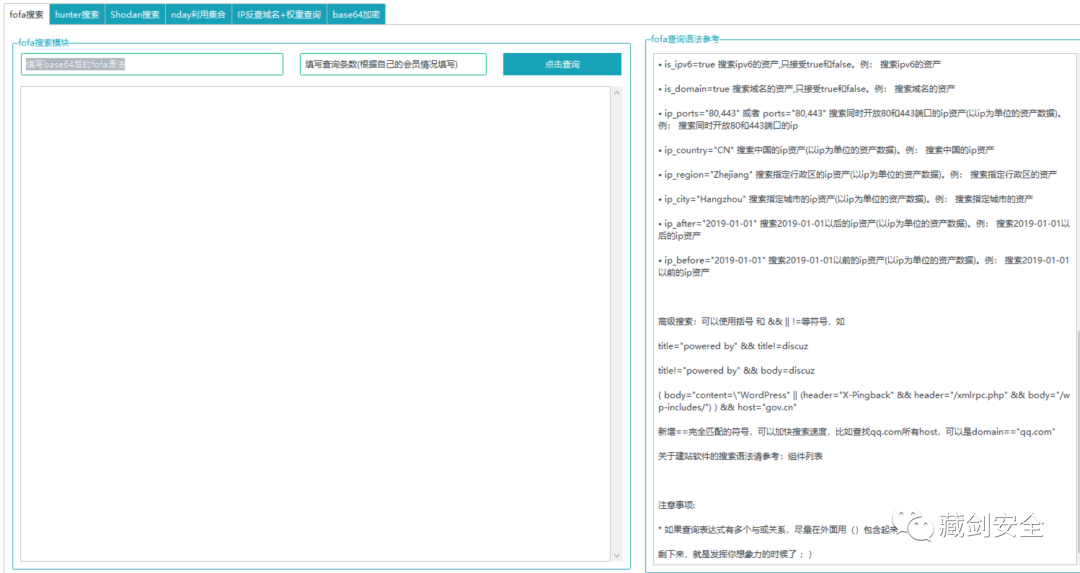Click the domain=="qq.com" exact match line
The image size is (1080, 573).
857,431
